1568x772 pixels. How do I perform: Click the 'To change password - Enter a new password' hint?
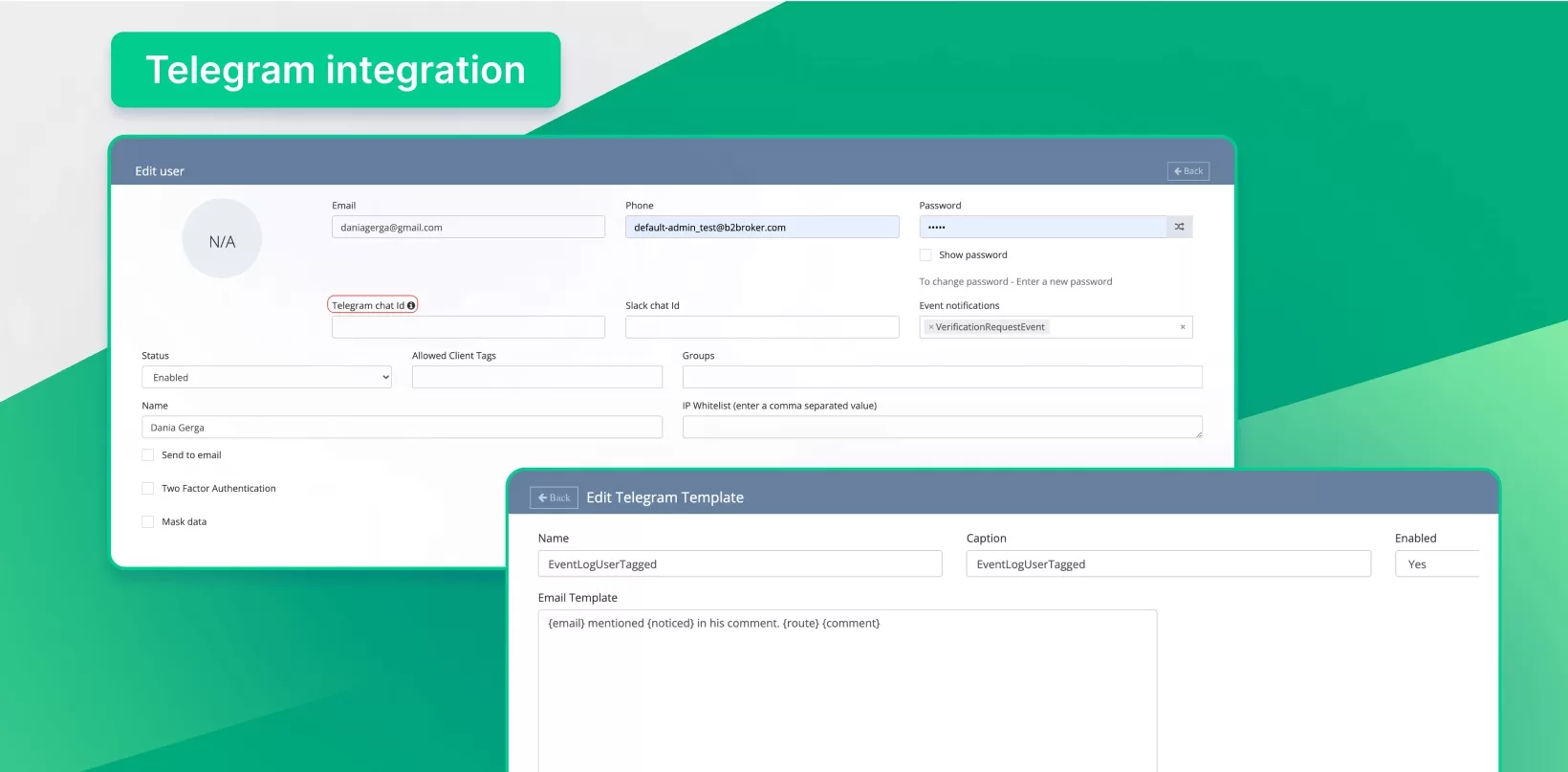(x=1015, y=282)
